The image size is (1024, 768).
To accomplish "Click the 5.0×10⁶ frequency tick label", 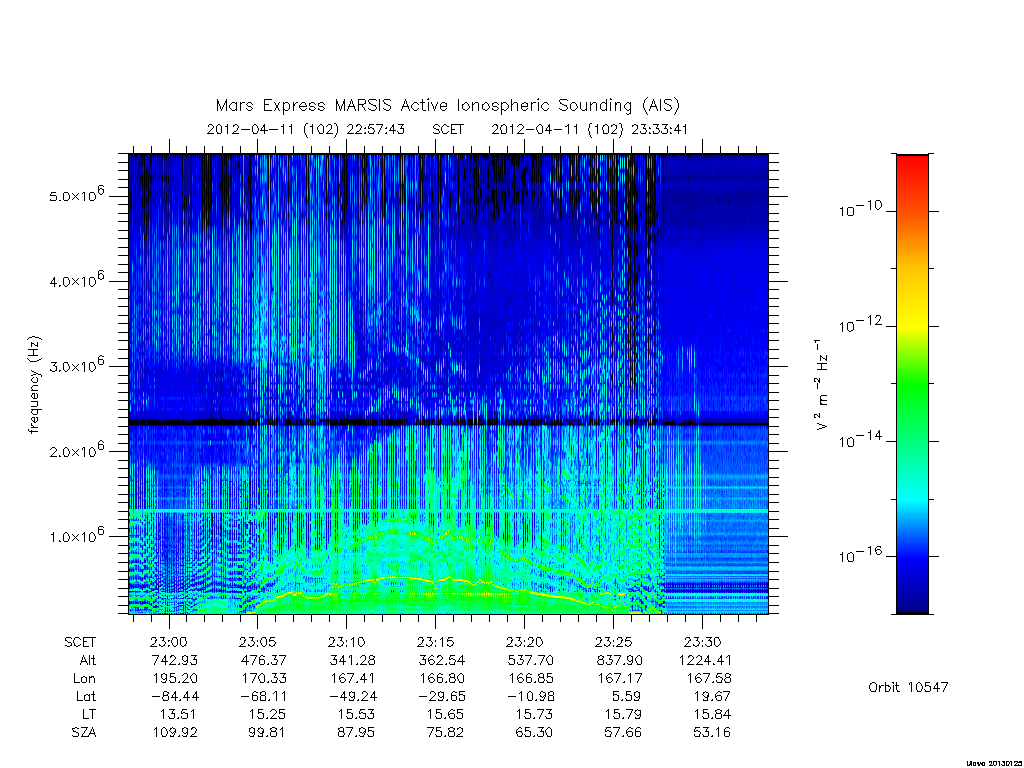I will point(76,195).
